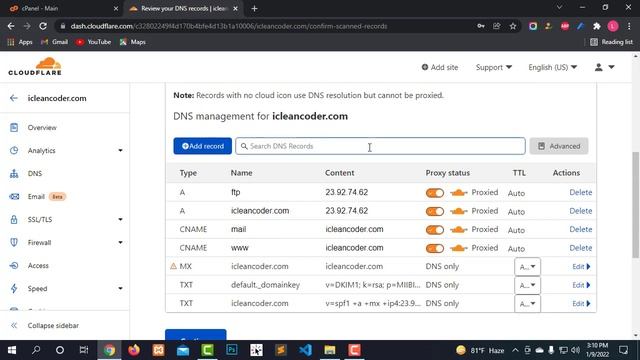
Task: Edit the spf1 TXT record
Action: tap(581, 304)
